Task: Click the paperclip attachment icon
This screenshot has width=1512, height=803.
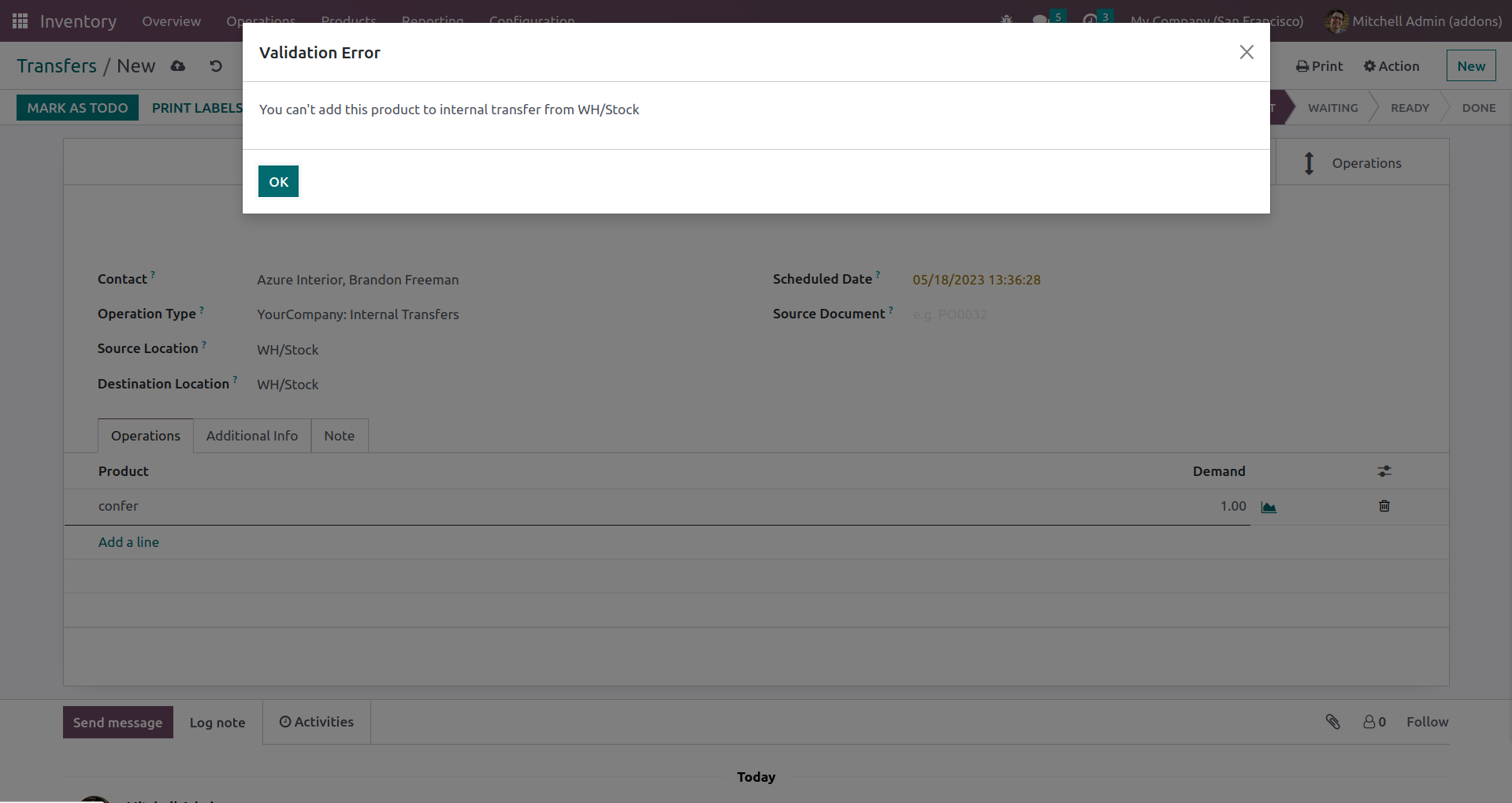Action: [x=1332, y=722]
